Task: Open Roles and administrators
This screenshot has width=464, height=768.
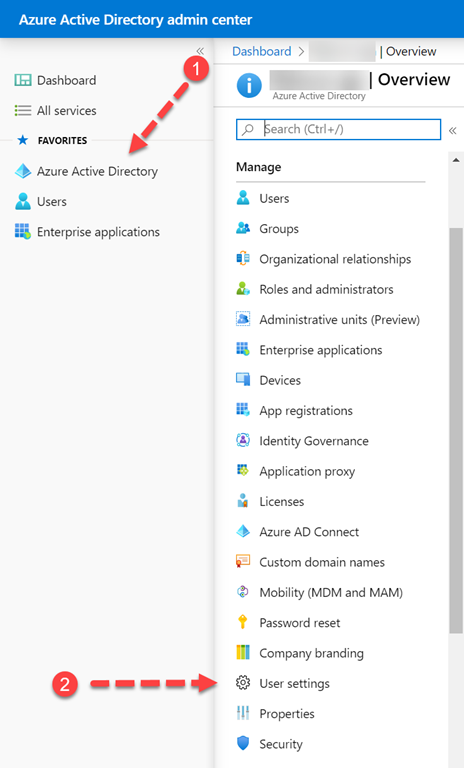Action: [x=326, y=289]
